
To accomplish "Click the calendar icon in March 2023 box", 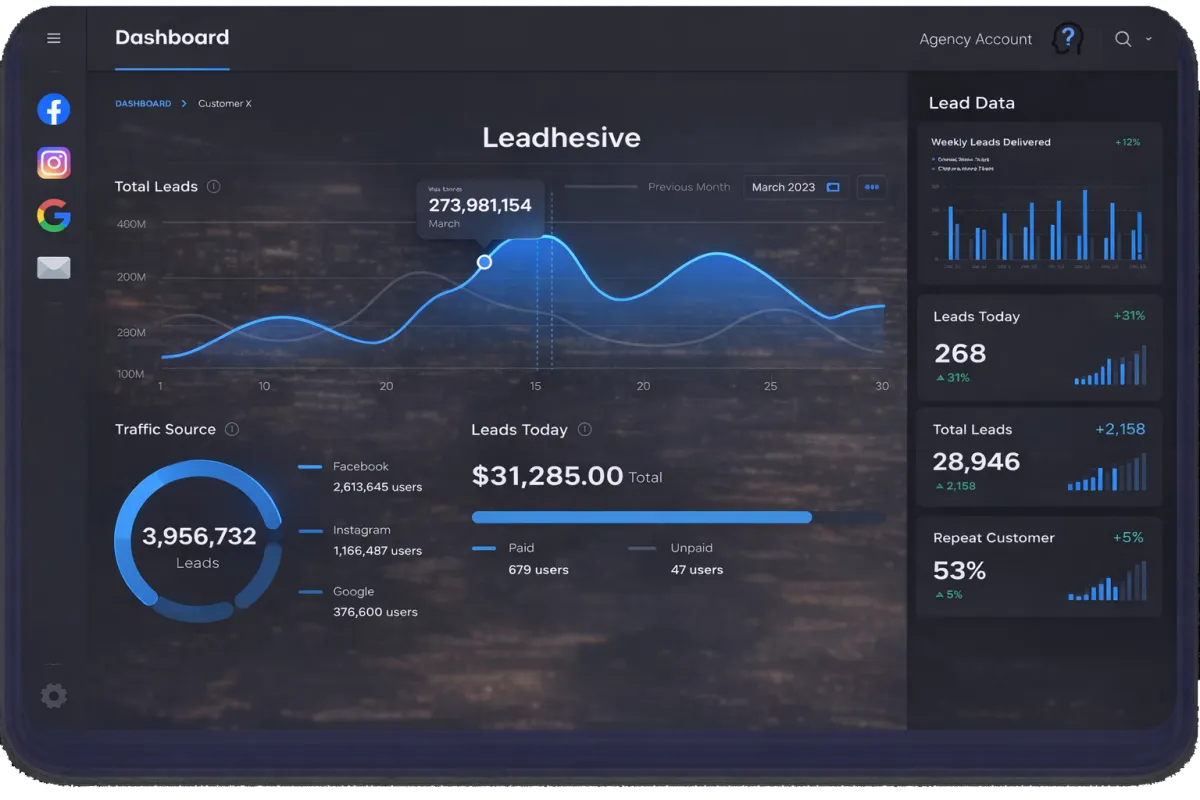I will (833, 187).
